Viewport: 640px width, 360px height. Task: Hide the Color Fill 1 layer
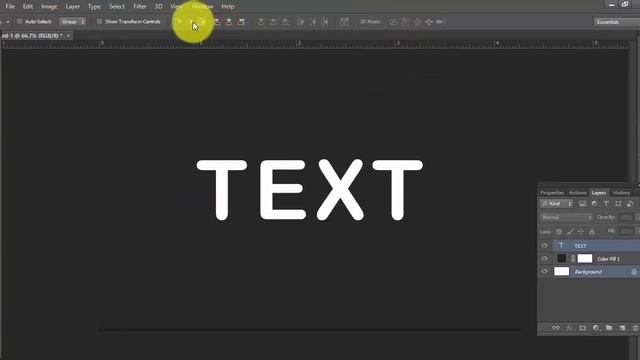[544, 258]
